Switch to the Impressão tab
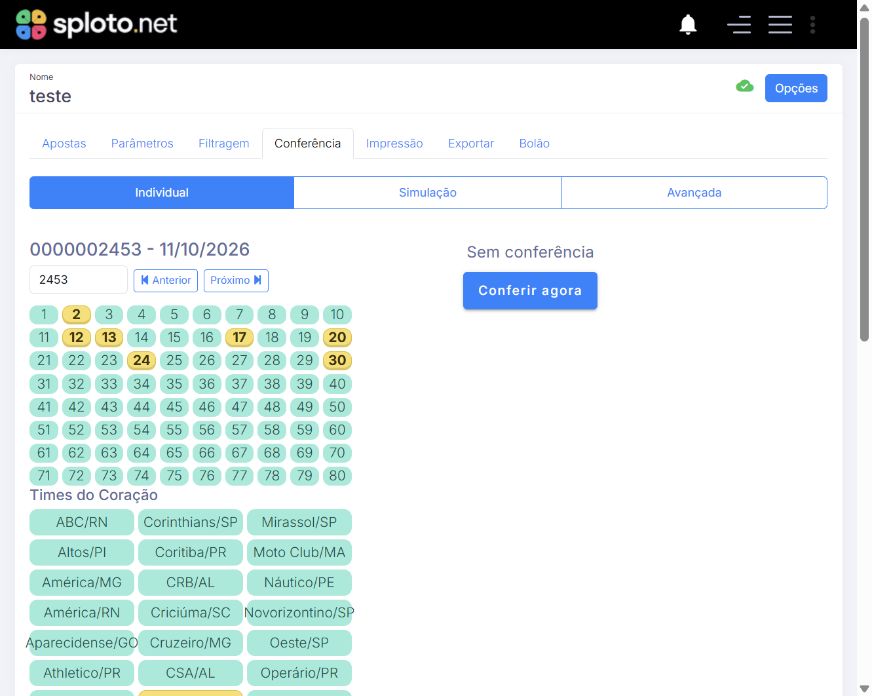This screenshot has width=872, height=696. [394, 143]
